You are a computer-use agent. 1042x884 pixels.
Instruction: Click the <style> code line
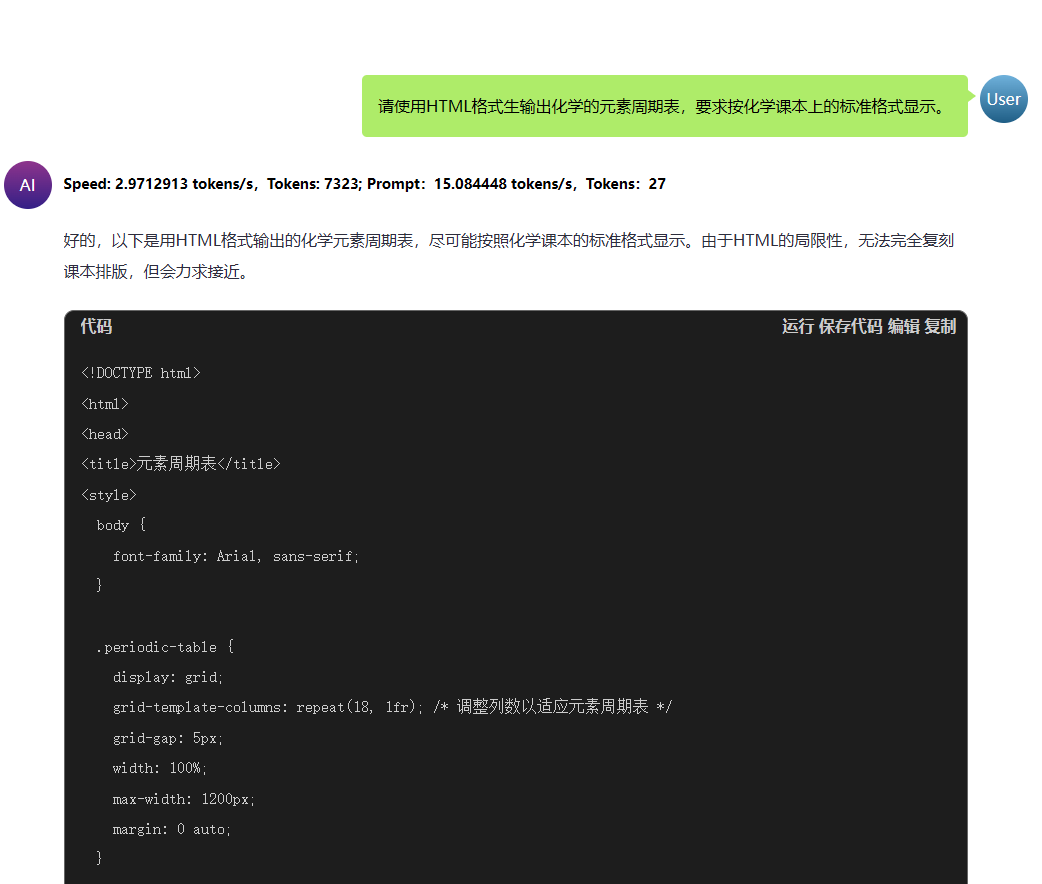[x=109, y=495]
